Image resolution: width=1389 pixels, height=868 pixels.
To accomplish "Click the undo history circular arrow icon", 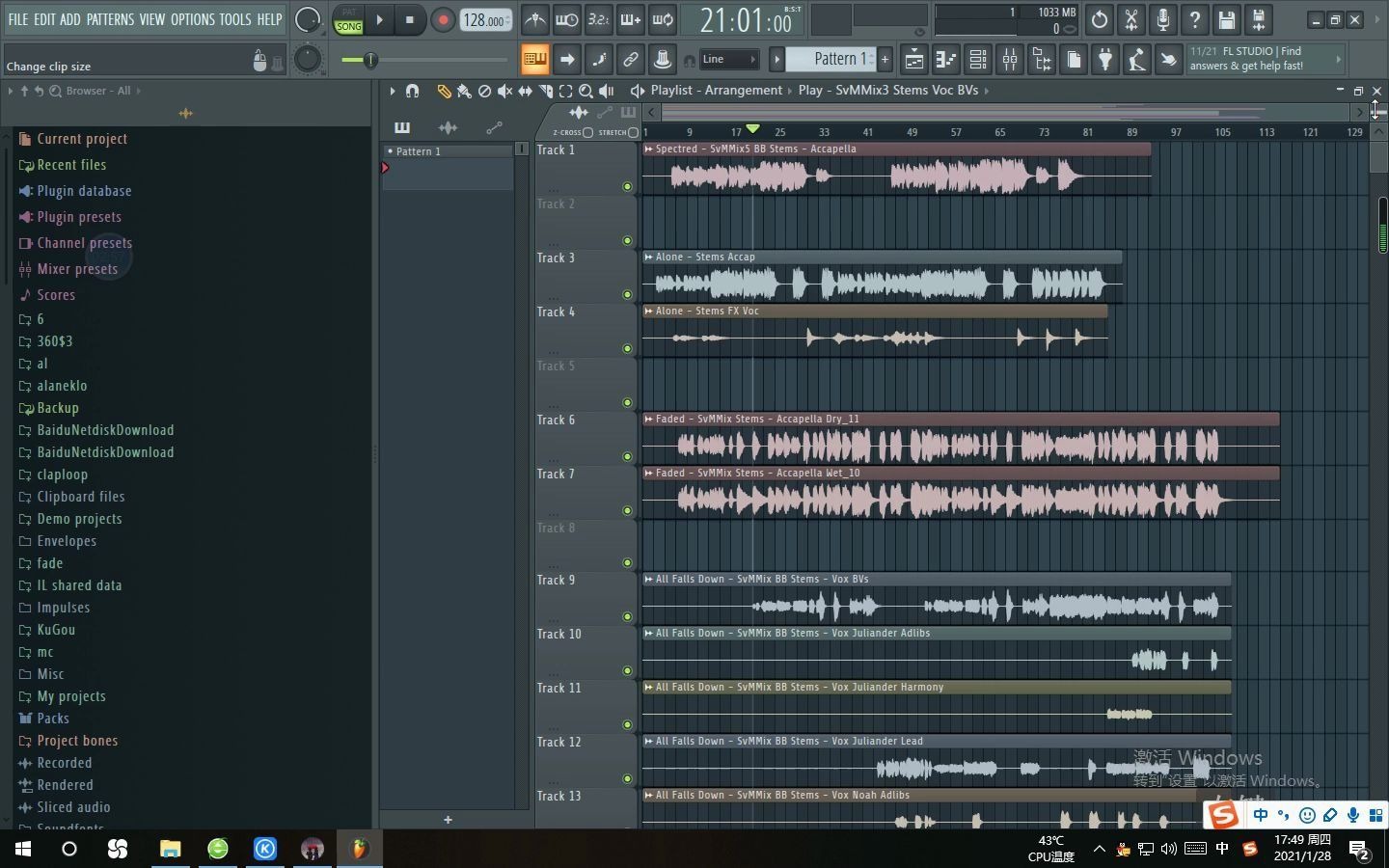I will click(1100, 19).
